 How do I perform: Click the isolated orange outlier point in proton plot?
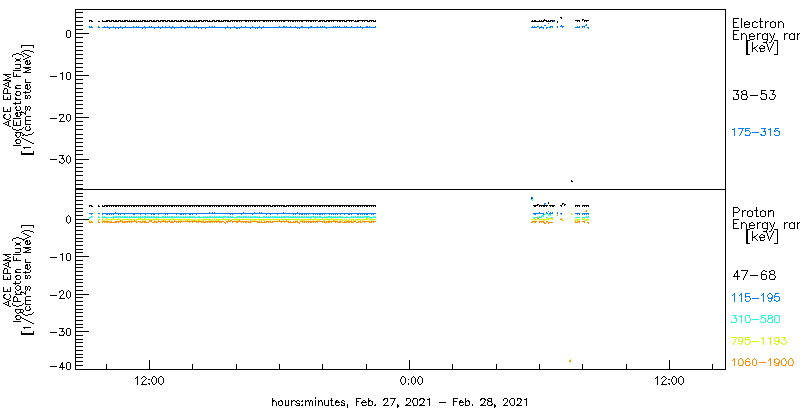pyautogui.click(x=570, y=361)
